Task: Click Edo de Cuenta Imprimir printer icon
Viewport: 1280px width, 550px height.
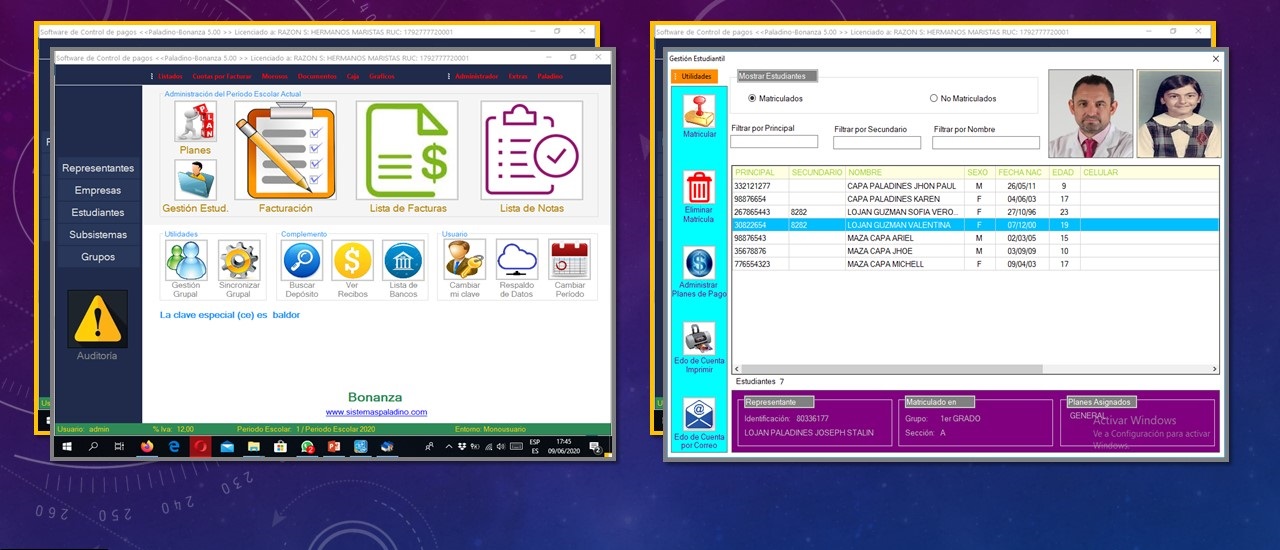Action: [x=699, y=338]
